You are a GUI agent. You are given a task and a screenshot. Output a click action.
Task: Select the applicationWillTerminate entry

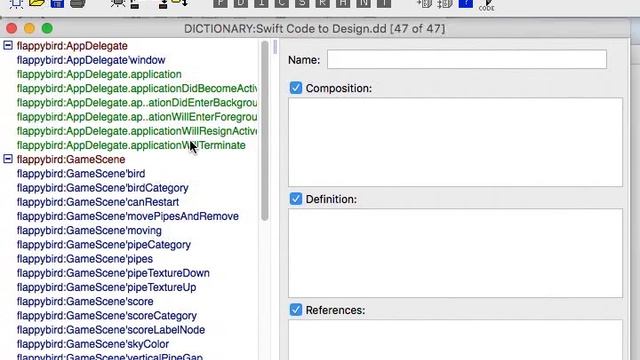click(x=131, y=145)
